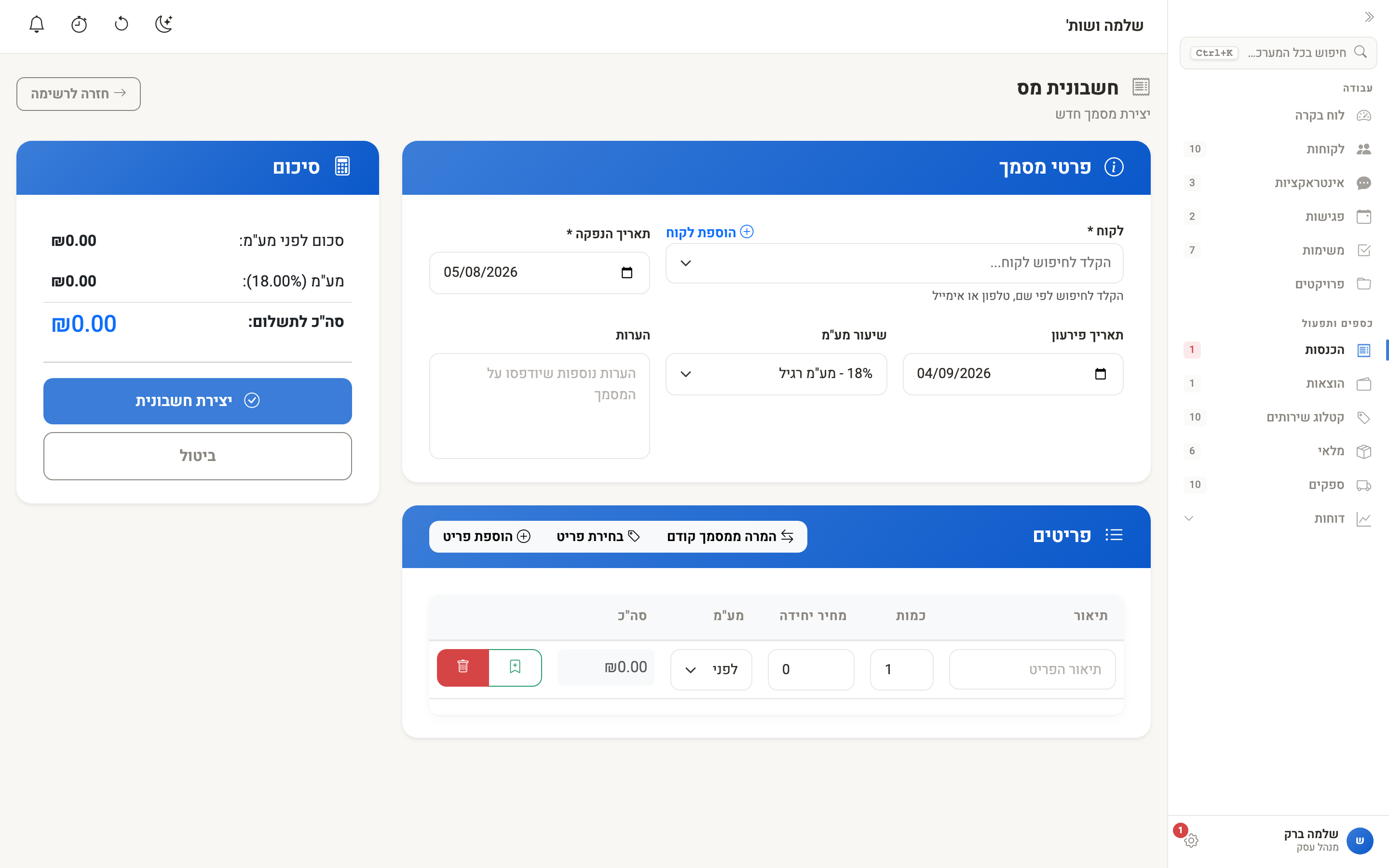Image resolution: width=1389 pixels, height=868 pixels.
Task: Click the מחיר יחידה price field
Action: [810, 669]
